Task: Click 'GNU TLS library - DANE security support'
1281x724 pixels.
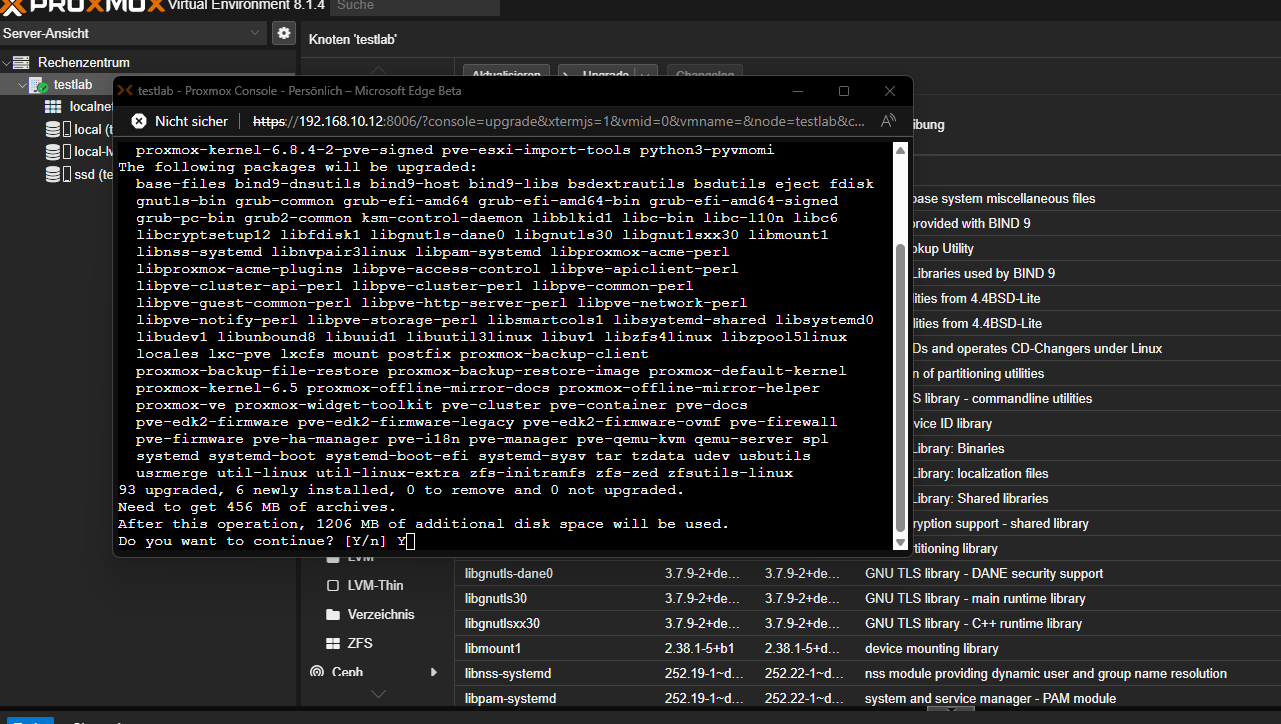Action: (984, 573)
